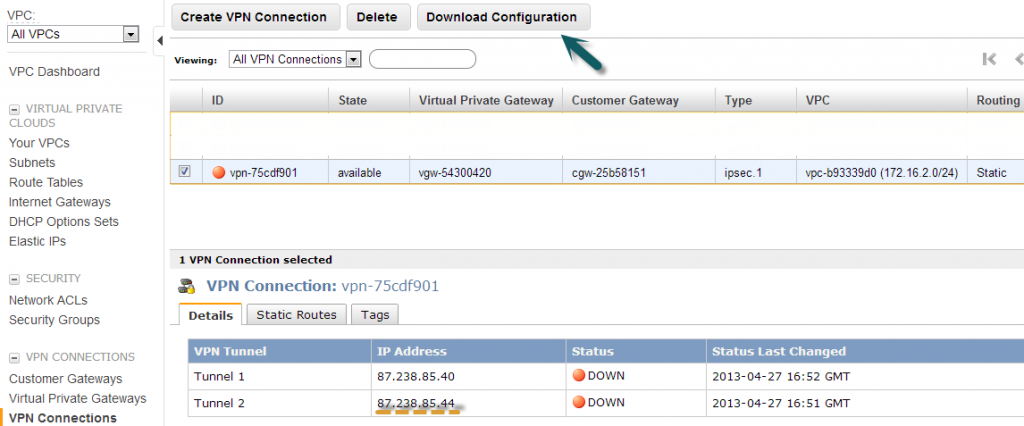This screenshot has width=1024, height=426.
Task: Click the VPN search filter field
Action: [422, 60]
